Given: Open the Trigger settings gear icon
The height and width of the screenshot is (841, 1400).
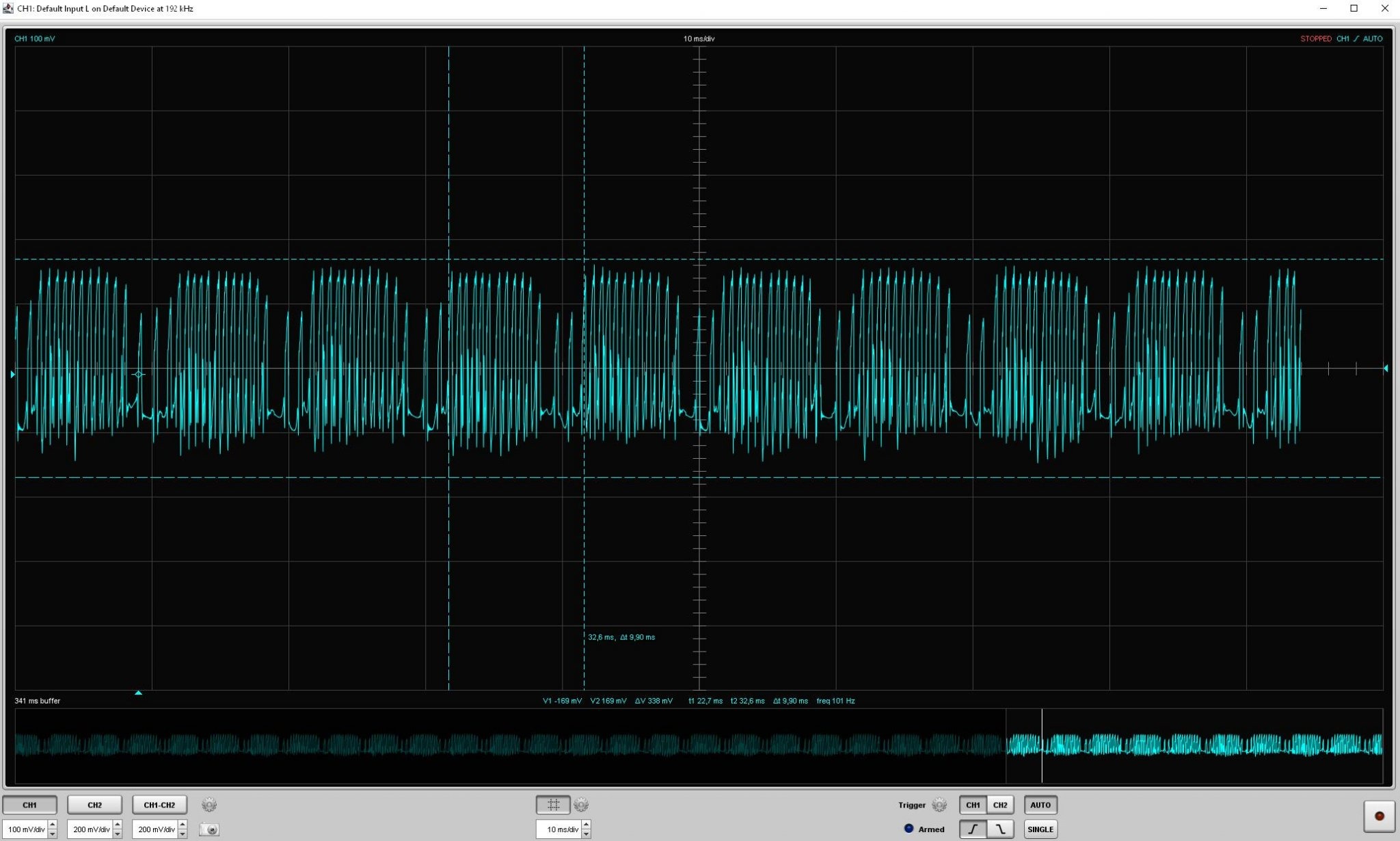Looking at the screenshot, I should pyautogui.click(x=939, y=805).
